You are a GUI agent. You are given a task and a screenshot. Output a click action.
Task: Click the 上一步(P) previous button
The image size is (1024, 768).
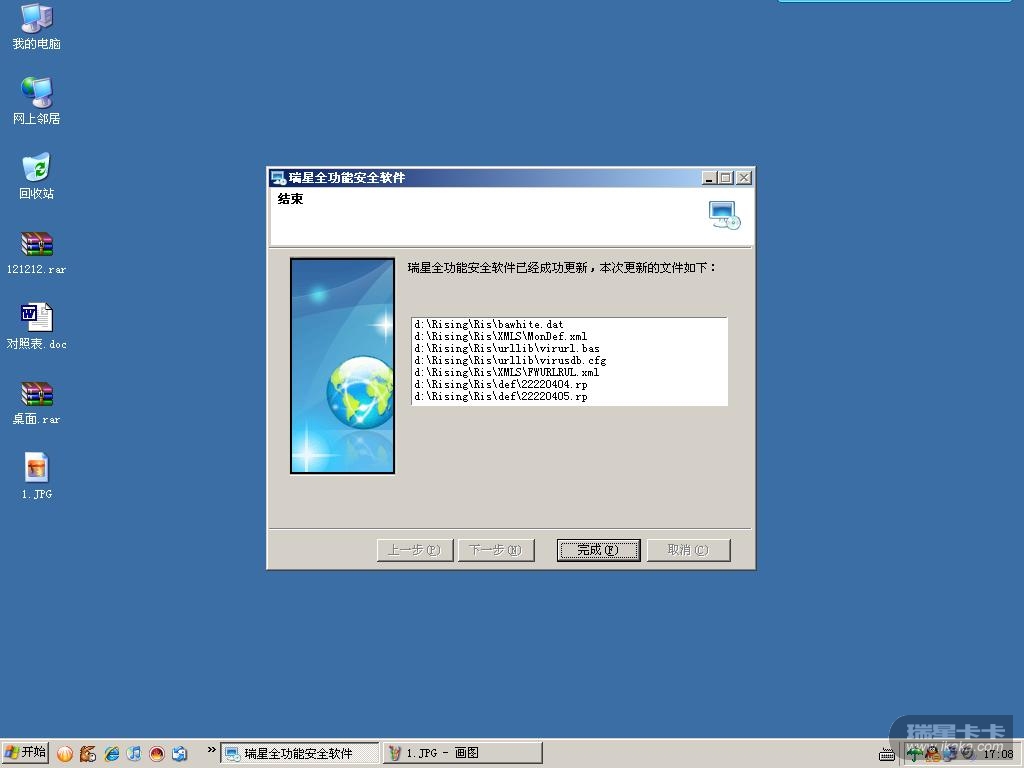point(415,550)
